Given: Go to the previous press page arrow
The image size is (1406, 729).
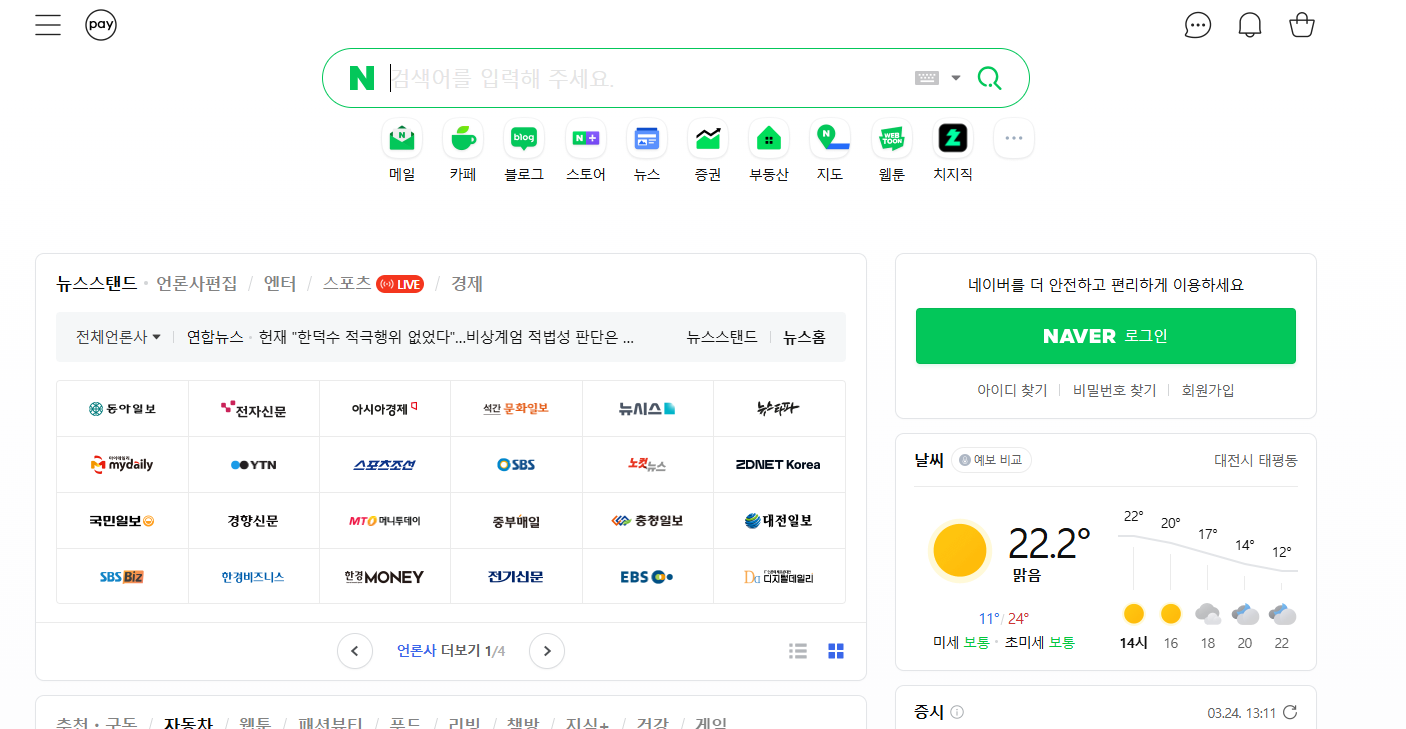Looking at the screenshot, I should [x=355, y=651].
